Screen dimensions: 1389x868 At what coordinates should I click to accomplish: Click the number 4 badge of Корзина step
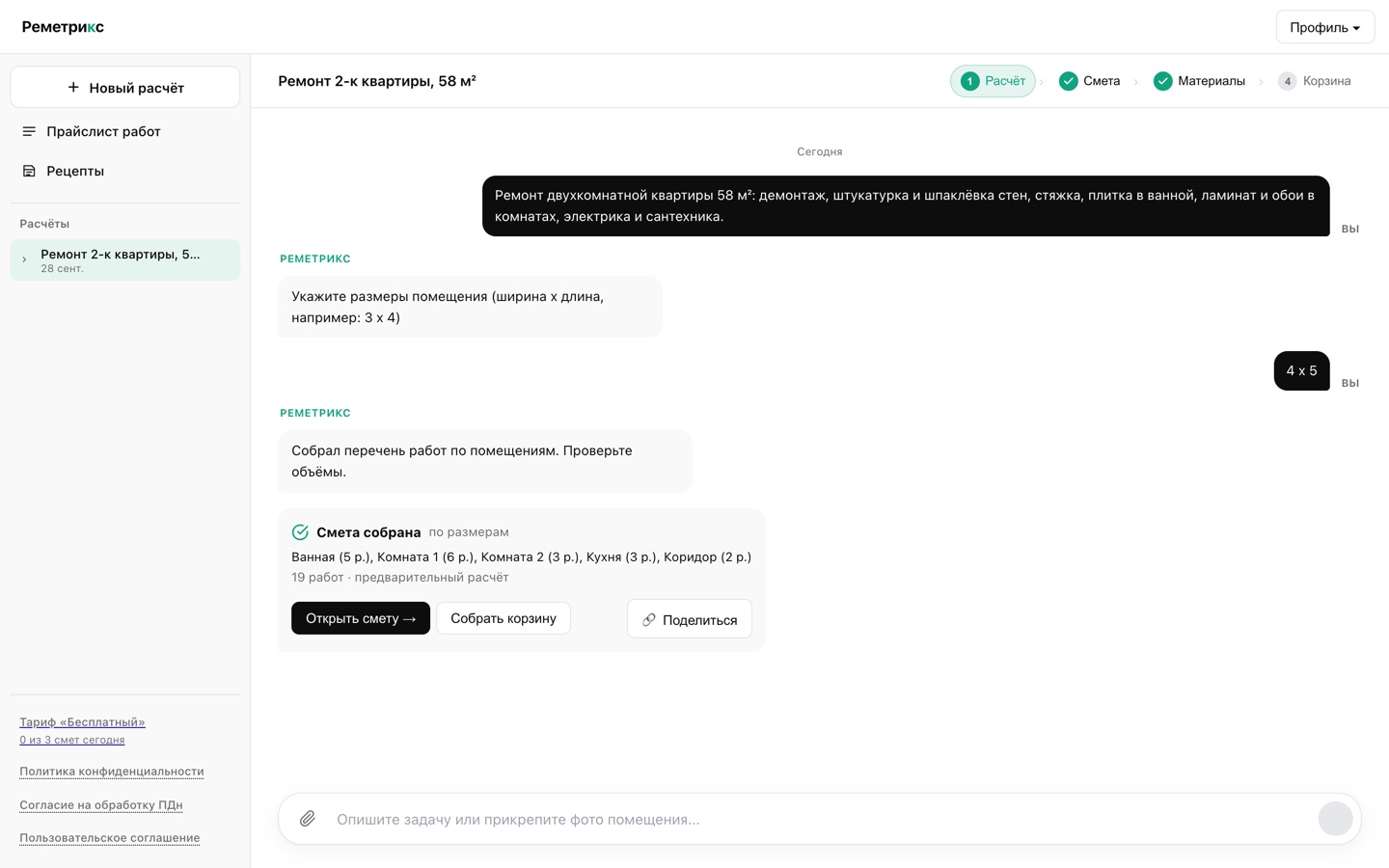point(1287,81)
